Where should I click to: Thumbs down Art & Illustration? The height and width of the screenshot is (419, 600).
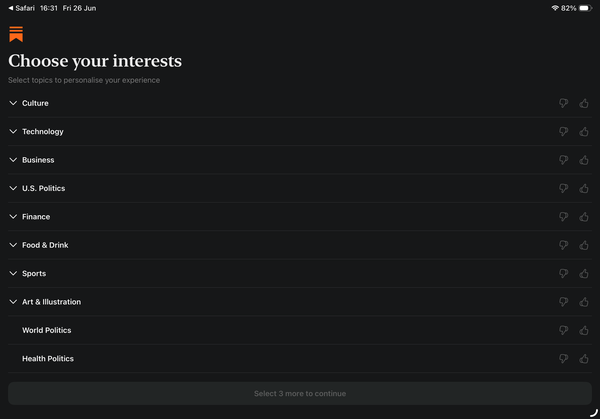pyautogui.click(x=563, y=302)
